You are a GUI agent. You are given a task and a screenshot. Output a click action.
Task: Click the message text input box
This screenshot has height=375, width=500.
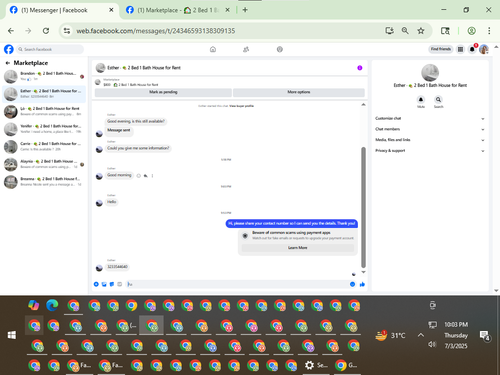coord(237,284)
